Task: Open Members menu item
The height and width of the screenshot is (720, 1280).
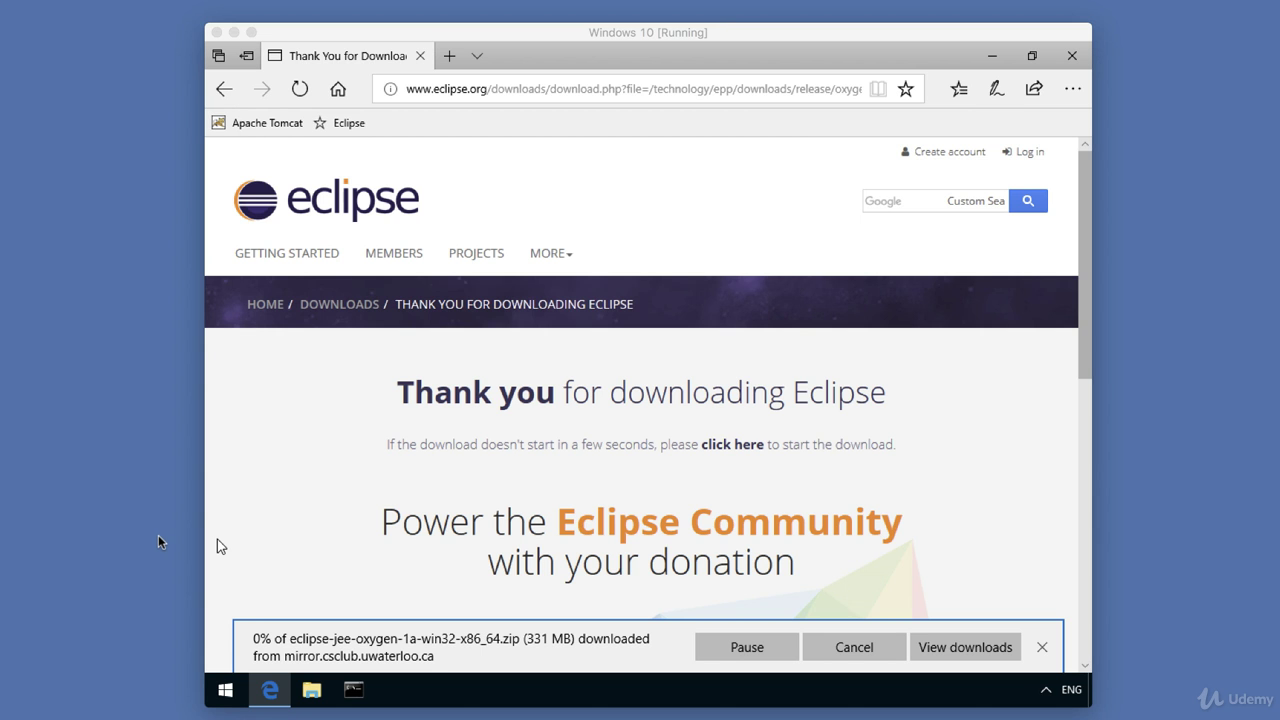Action: coord(394,253)
